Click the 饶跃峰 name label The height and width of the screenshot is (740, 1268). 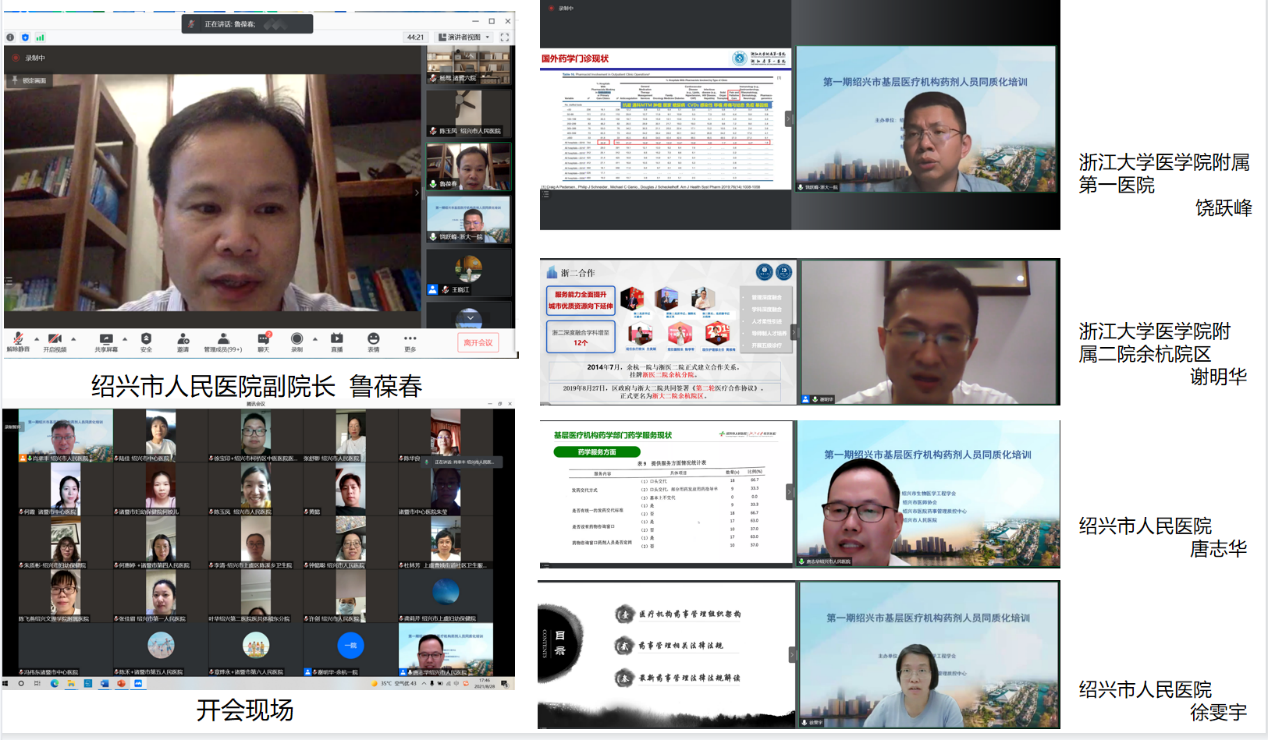[x=1223, y=208]
